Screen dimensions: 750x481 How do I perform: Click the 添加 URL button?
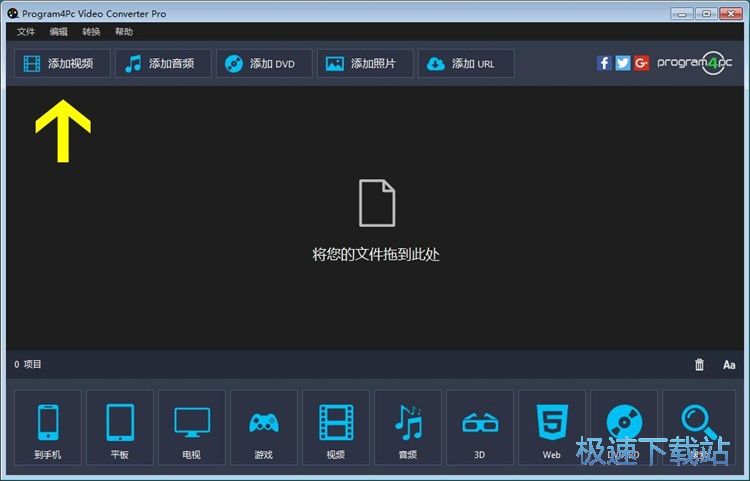pyautogui.click(x=466, y=64)
